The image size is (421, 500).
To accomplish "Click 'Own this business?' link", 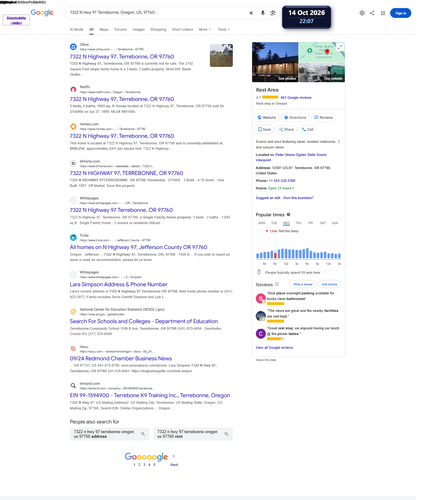I will coord(298,198).
